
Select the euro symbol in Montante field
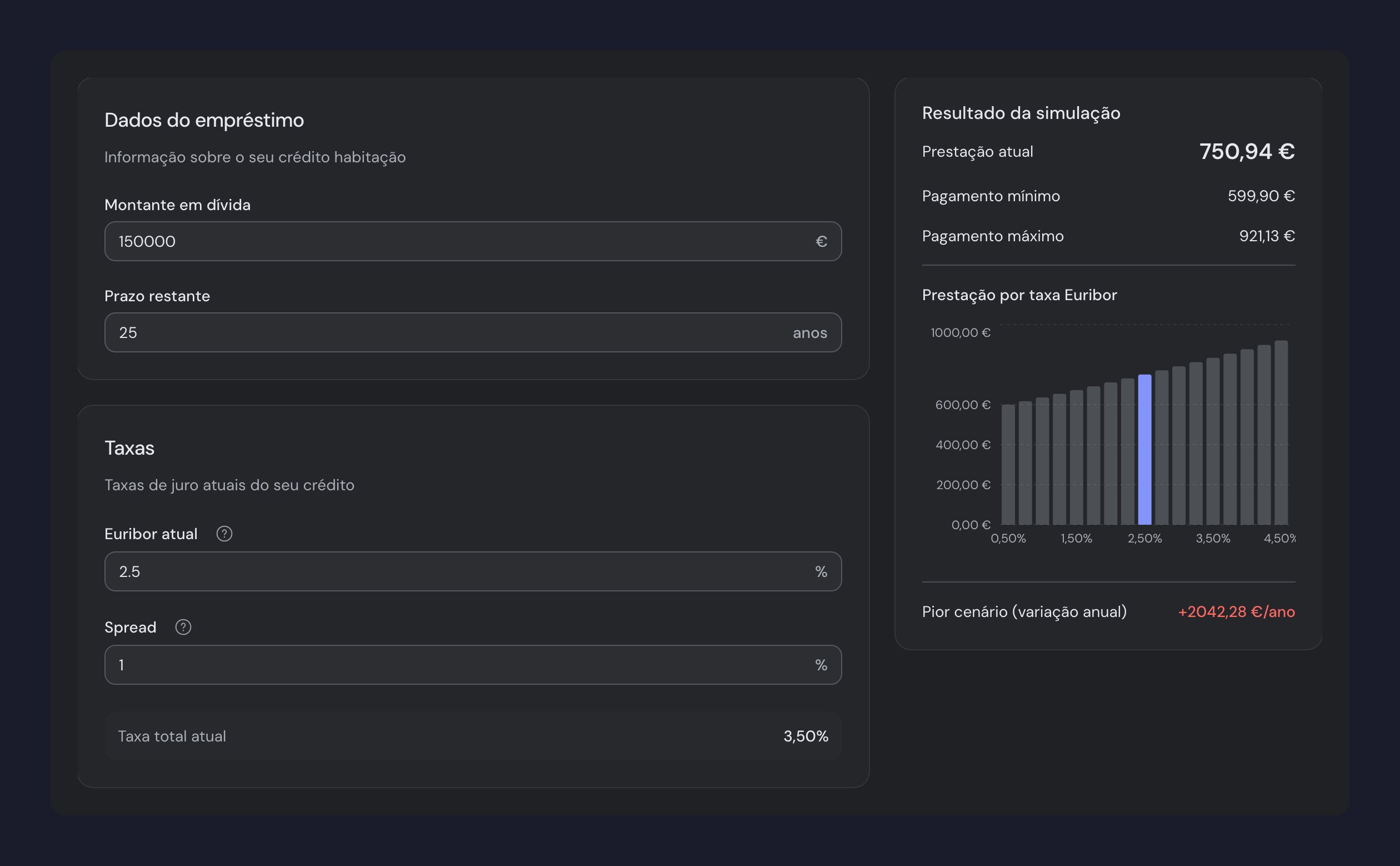tap(821, 241)
